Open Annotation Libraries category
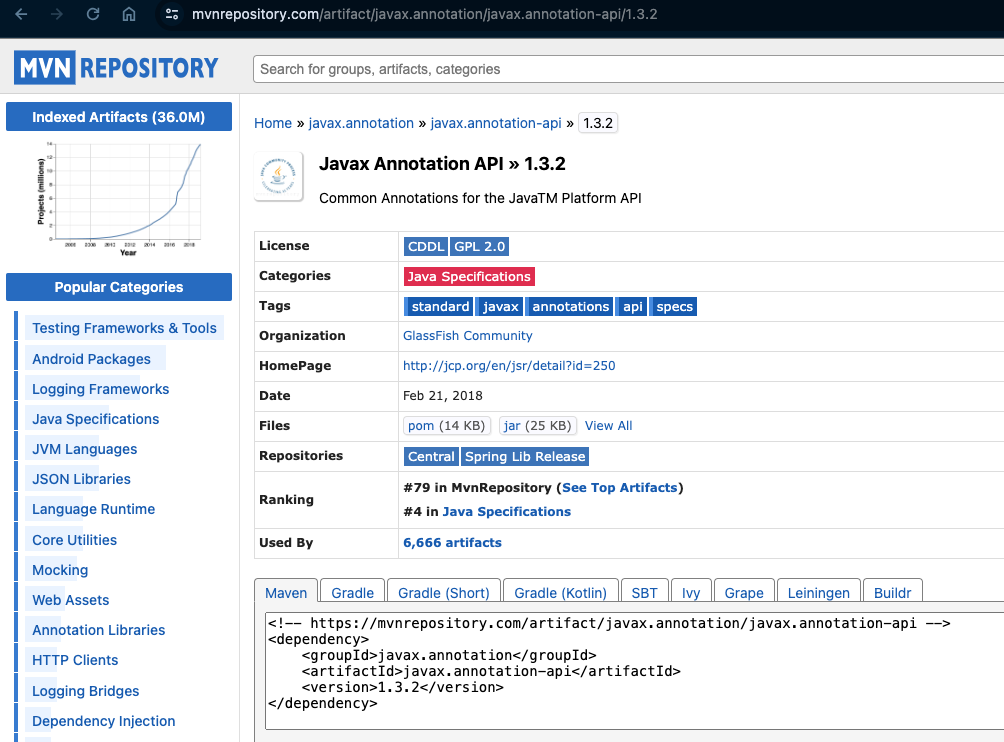This screenshot has height=742, width=1004. click(99, 630)
